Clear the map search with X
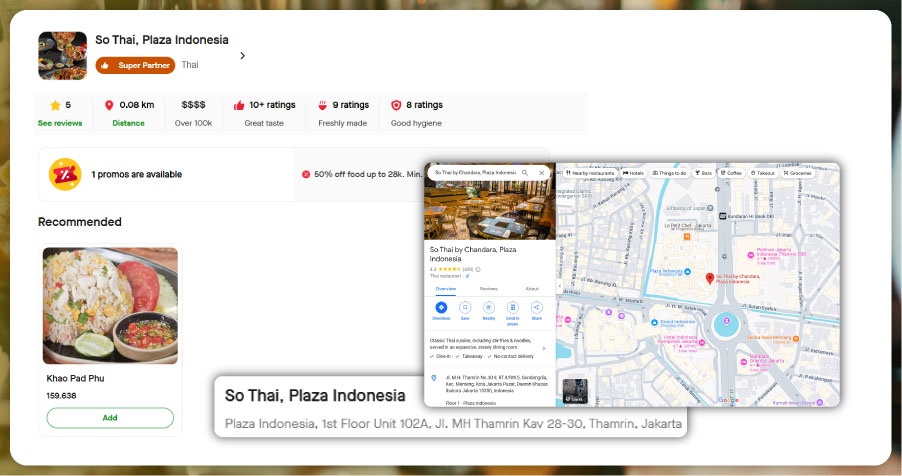This screenshot has height=476, width=902. [x=542, y=173]
